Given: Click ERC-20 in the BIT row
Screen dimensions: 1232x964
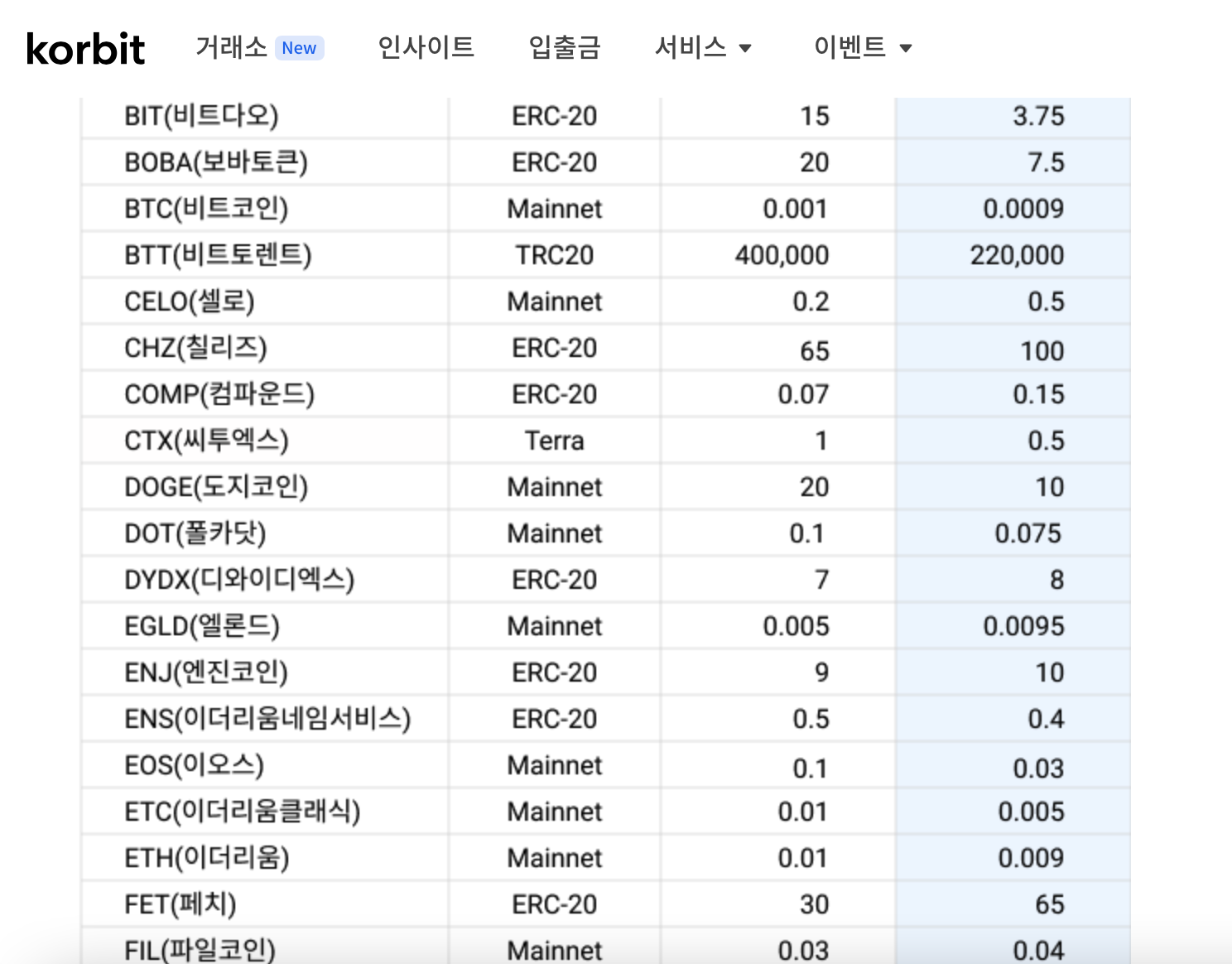Looking at the screenshot, I should point(555,116).
